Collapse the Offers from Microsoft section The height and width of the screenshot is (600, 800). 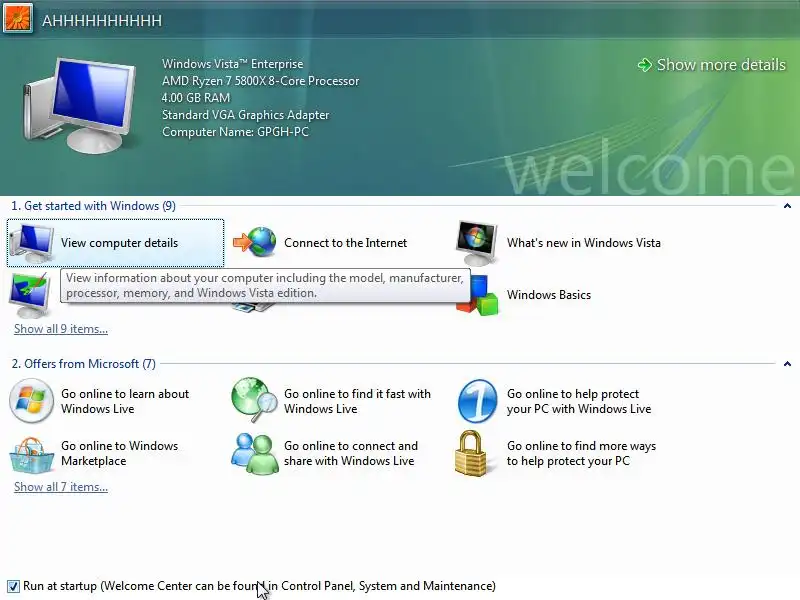tap(787, 364)
